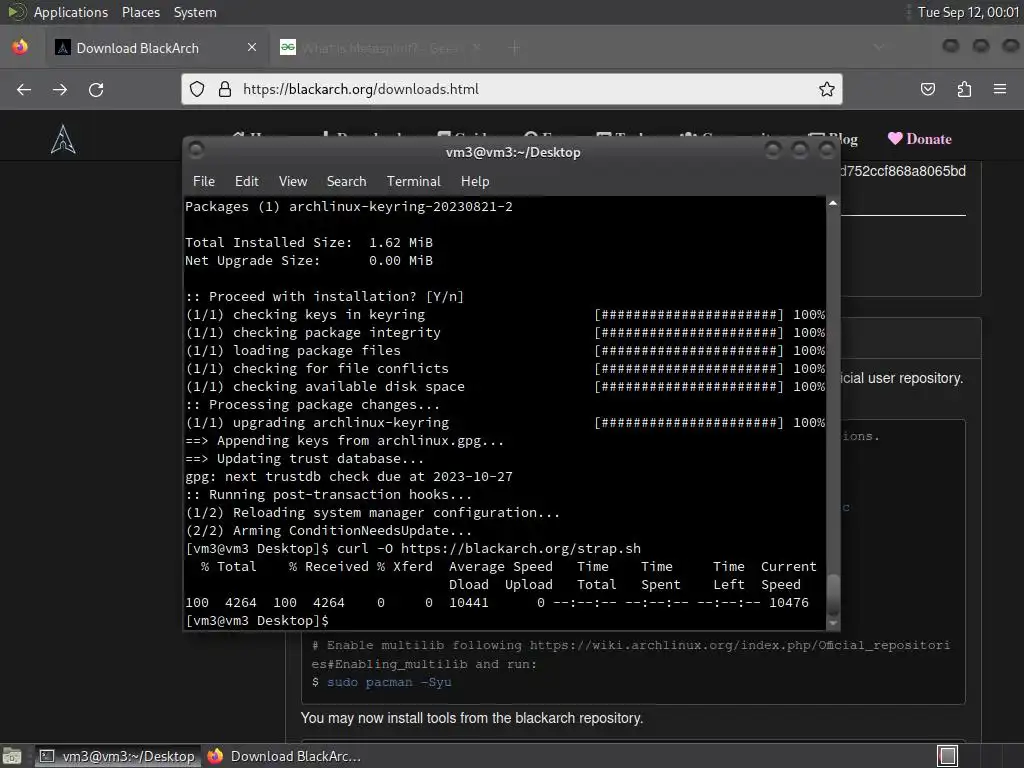Image resolution: width=1024 pixels, height=768 pixels.
Task: Open the terminal Edit menu
Action: [247, 182]
